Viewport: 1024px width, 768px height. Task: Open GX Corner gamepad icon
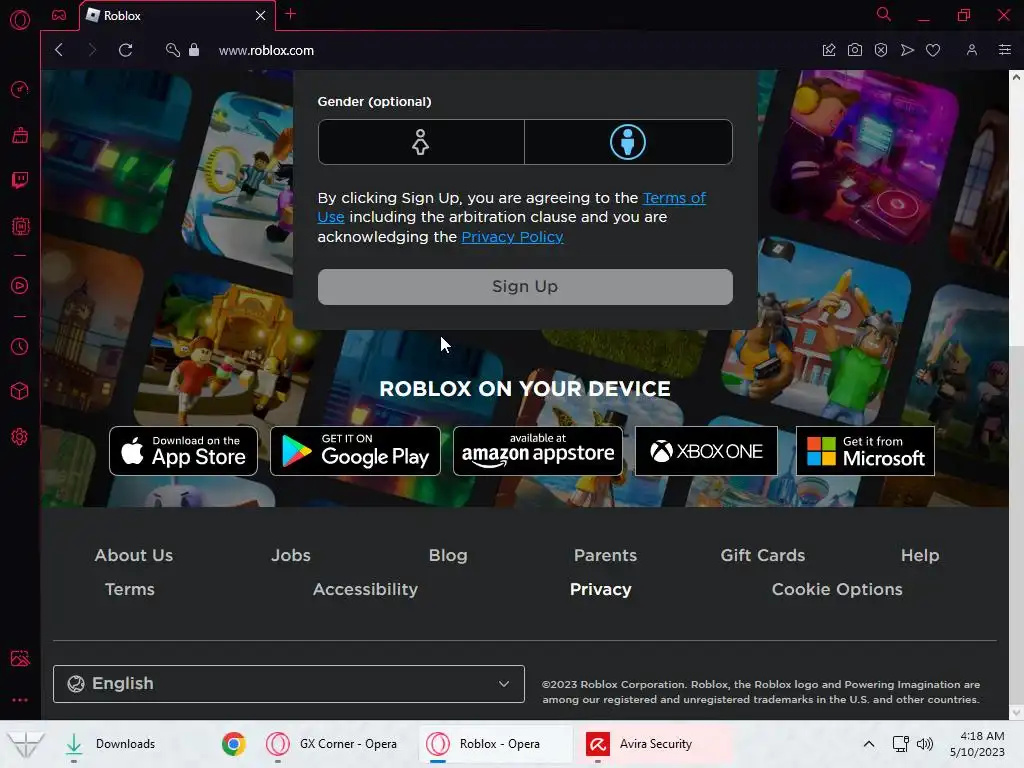[x=59, y=15]
